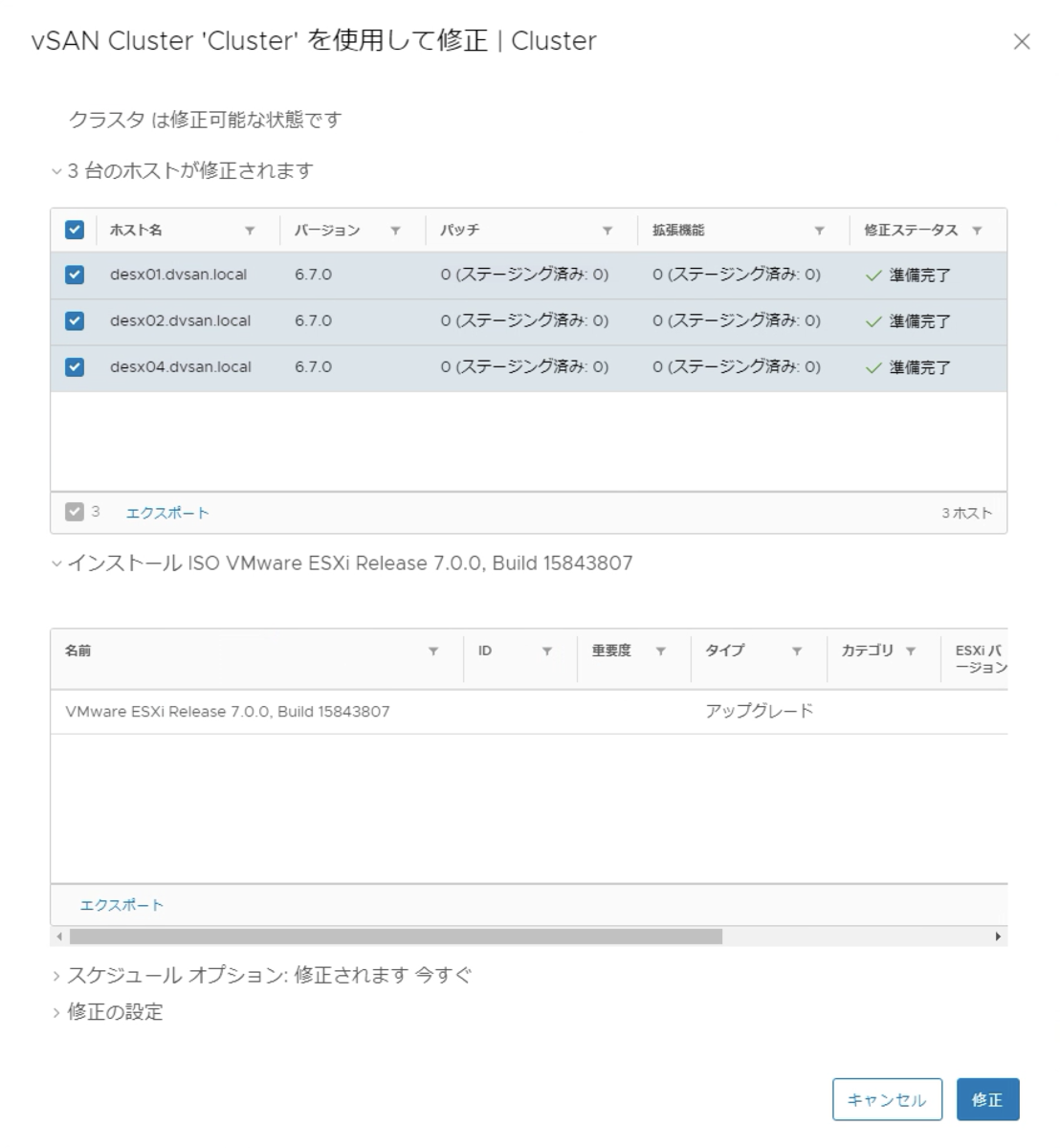Image resolution: width=1060 pixels, height=1148 pixels.
Task: Click the ESXi バージョン column header
Action: tap(980, 659)
